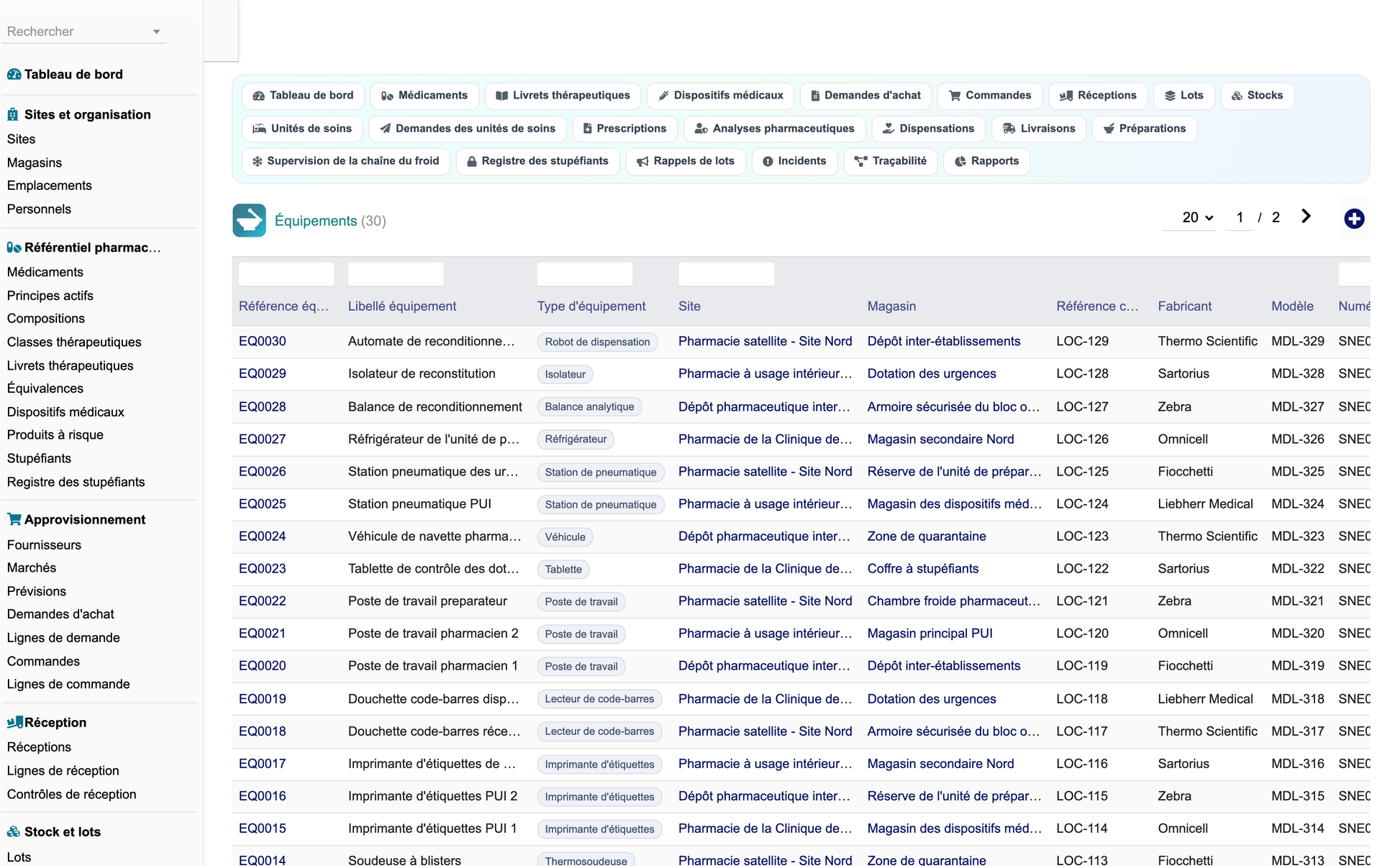Open Fournisseurs in the sidebar
Viewport: 1400px width, 866px height.
[x=44, y=545]
